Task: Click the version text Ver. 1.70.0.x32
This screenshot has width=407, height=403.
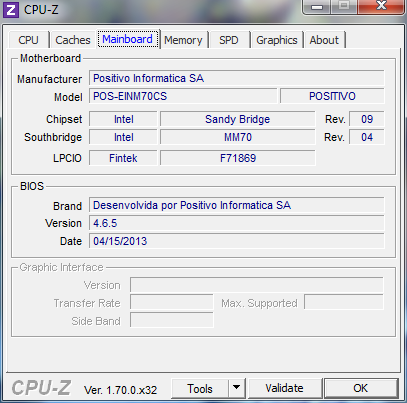Action: click(x=120, y=390)
